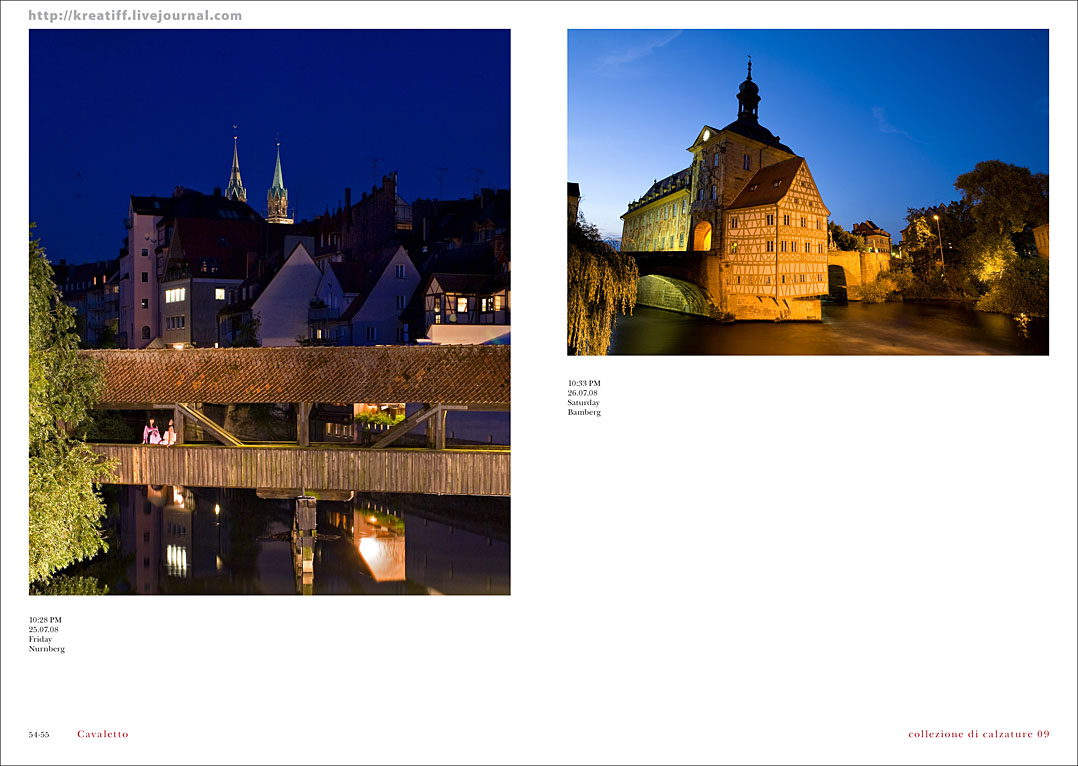Click the red 'Cavaletto' footer text
Image resolution: width=1078 pixels, height=766 pixels.
tap(103, 734)
